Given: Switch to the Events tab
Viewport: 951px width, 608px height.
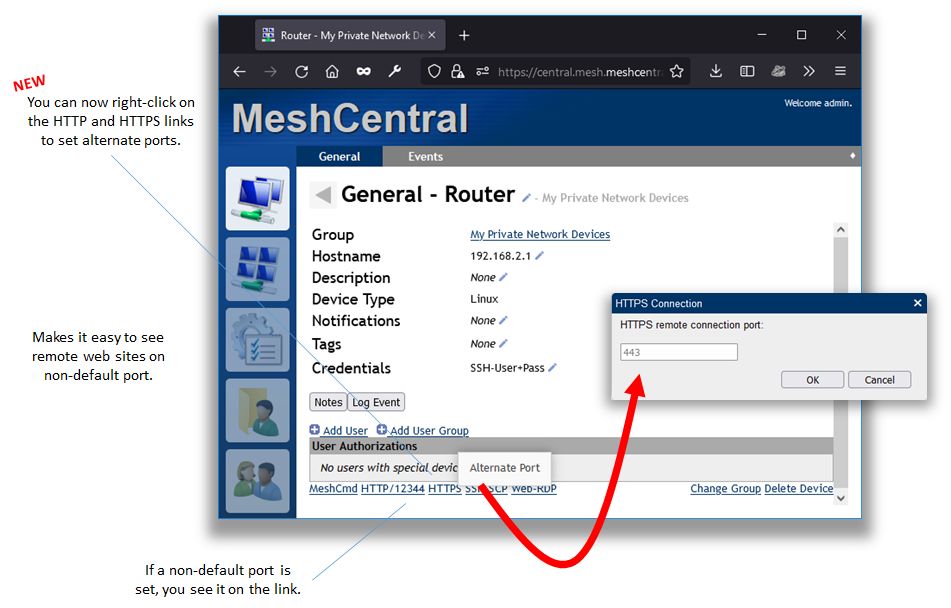Looking at the screenshot, I should point(425,157).
